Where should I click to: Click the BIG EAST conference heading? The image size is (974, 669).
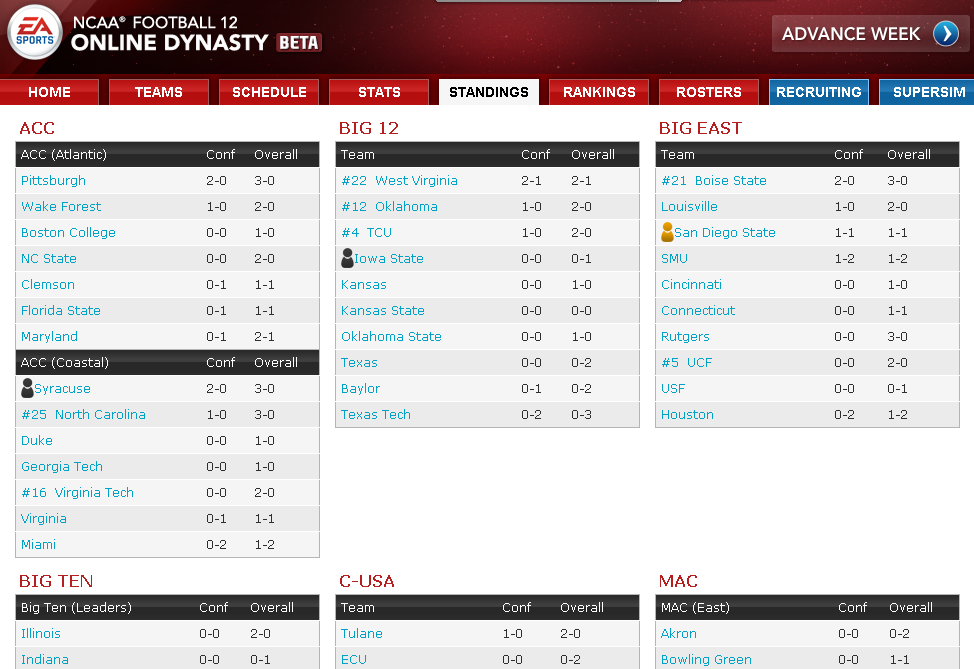pyautogui.click(x=700, y=128)
